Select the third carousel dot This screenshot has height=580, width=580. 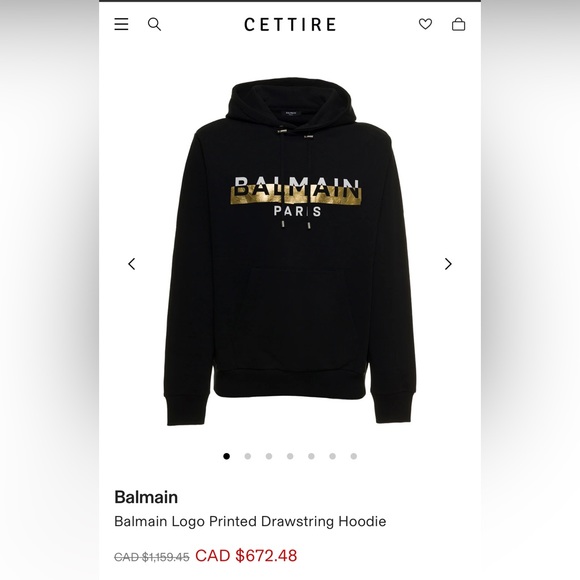269,456
